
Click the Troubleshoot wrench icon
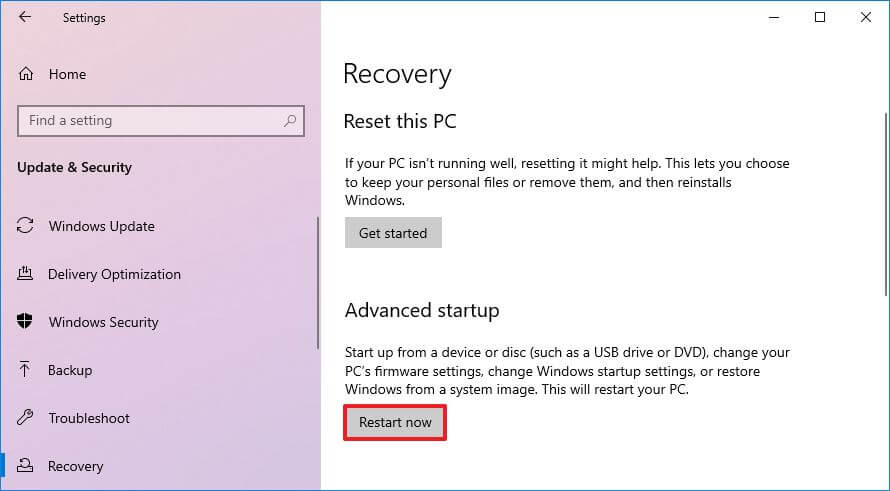26,418
